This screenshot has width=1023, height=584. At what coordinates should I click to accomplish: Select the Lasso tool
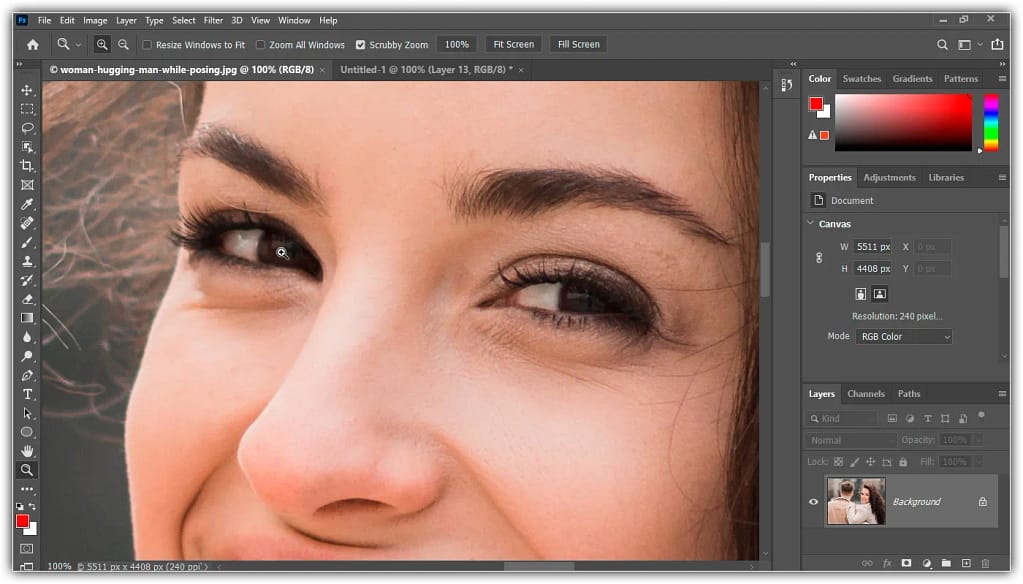coord(27,128)
